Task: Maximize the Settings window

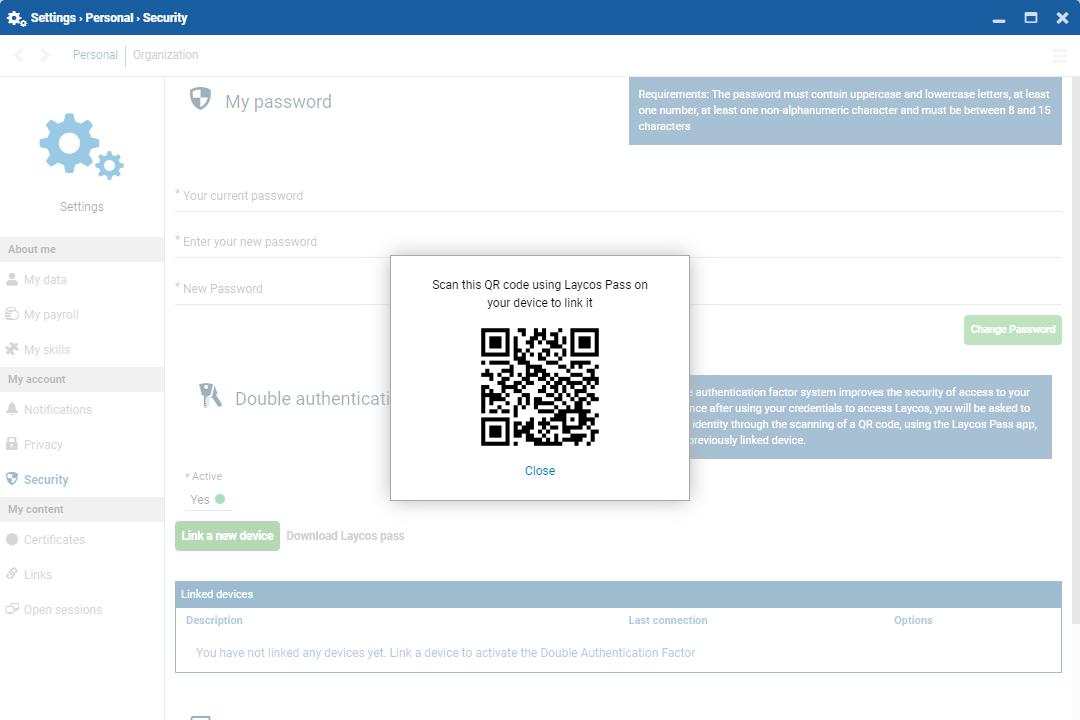Action: [1030, 18]
